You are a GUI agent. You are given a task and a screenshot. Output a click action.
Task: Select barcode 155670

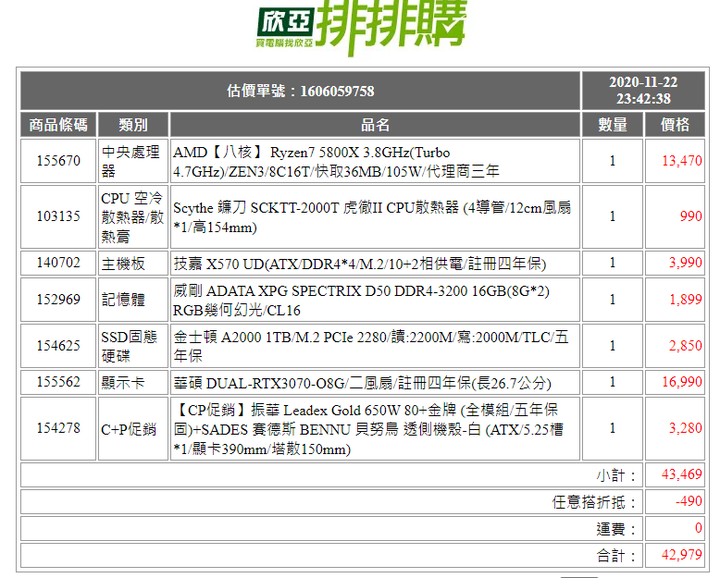point(58,161)
